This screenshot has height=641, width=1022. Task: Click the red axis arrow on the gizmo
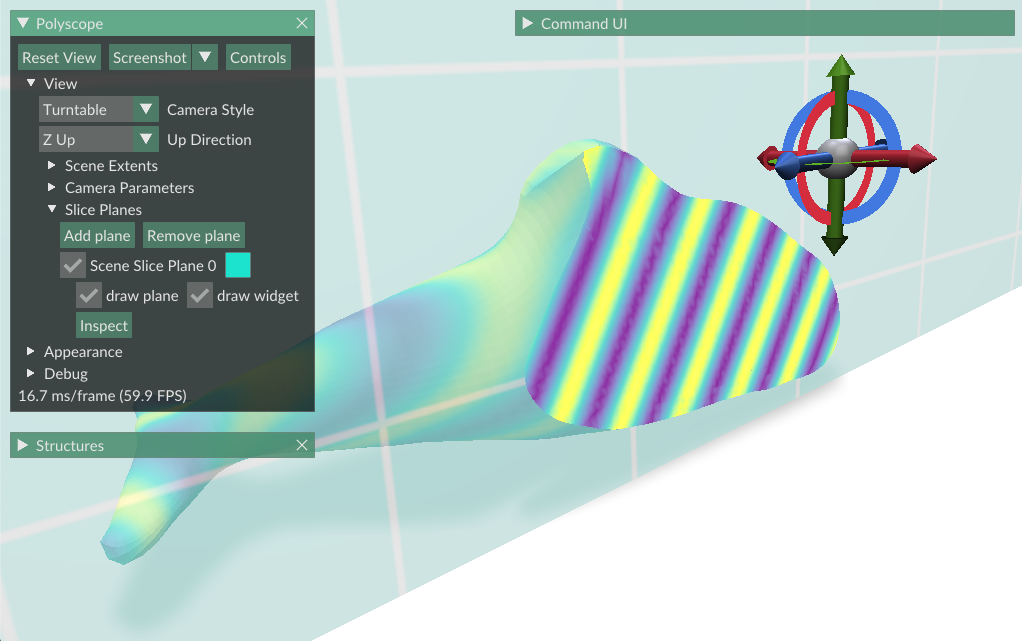point(917,156)
